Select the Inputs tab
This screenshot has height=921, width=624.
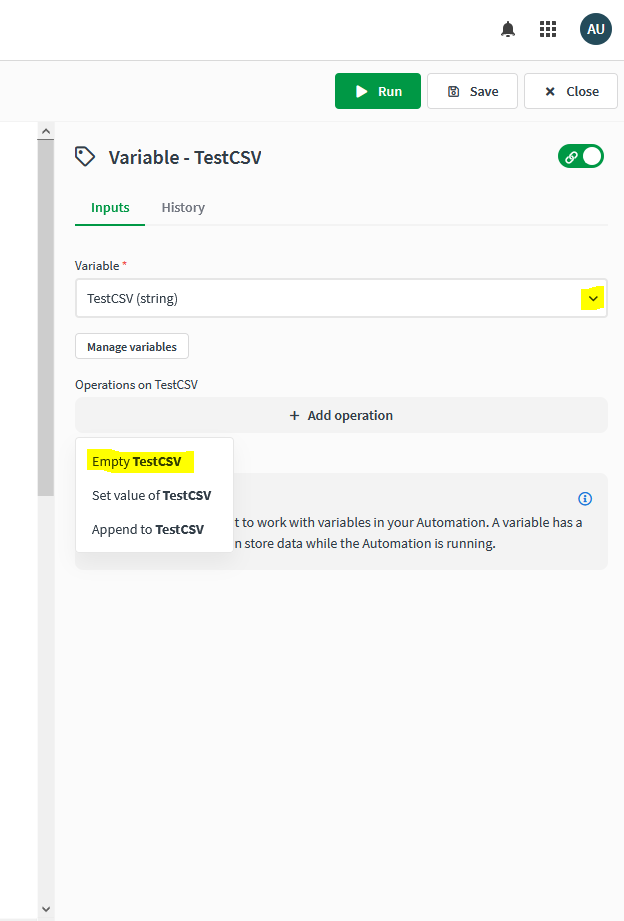click(110, 208)
